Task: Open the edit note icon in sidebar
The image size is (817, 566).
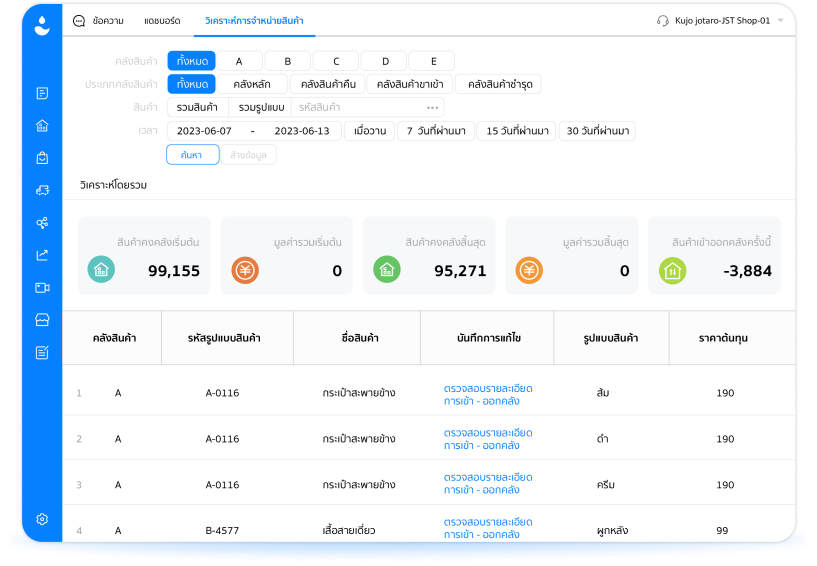Action: pyautogui.click(x=42, y=353)
